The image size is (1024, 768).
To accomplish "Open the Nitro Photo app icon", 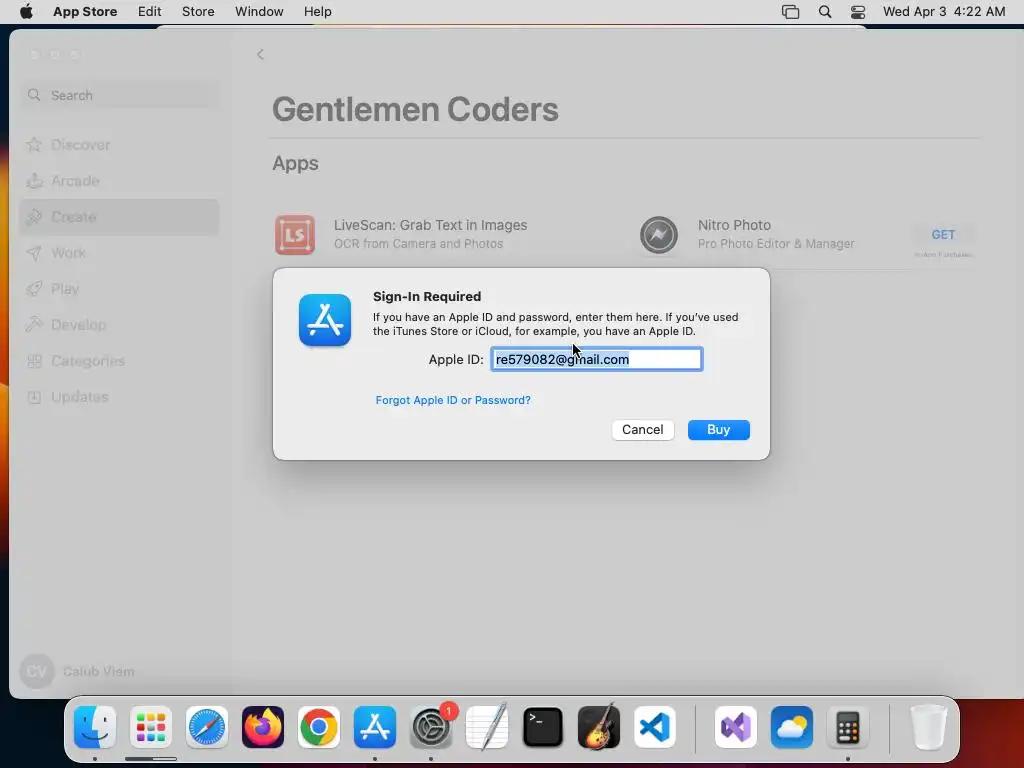I will point(658,234).
